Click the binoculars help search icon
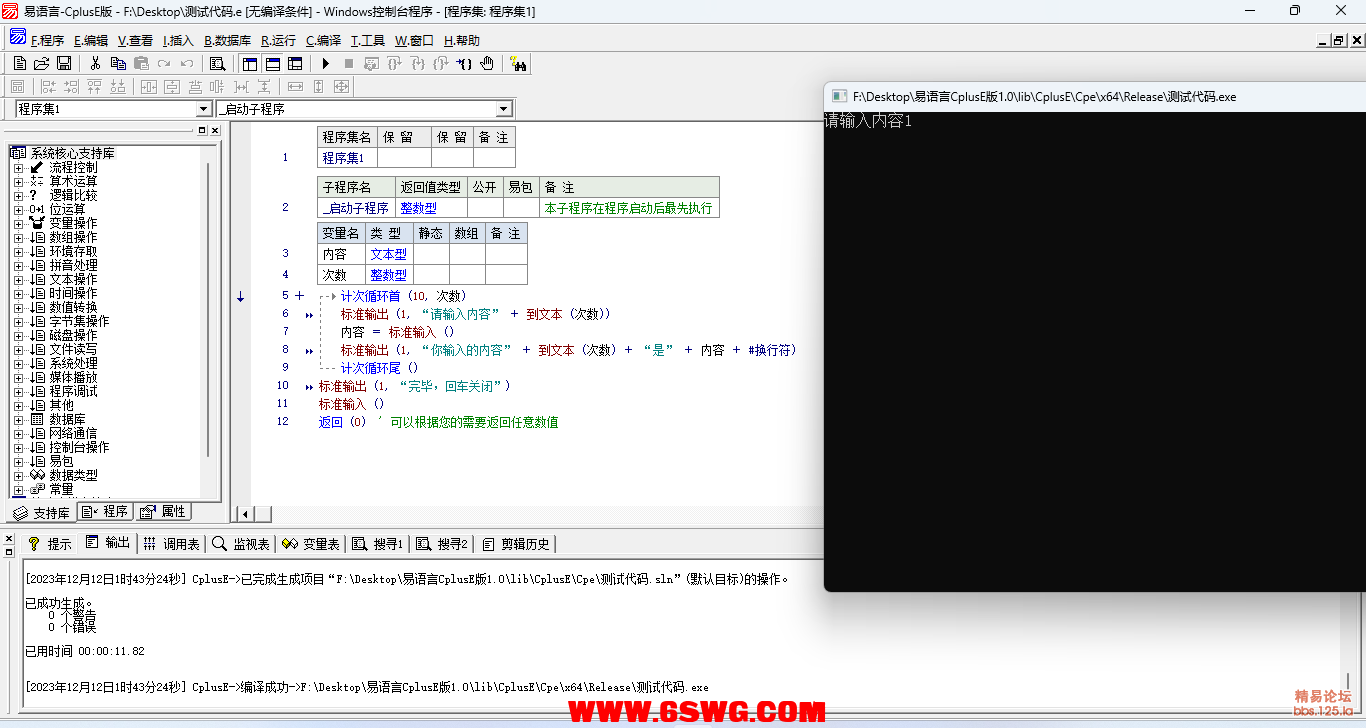The image size is (1366, 728). click(x=519, y=63)
